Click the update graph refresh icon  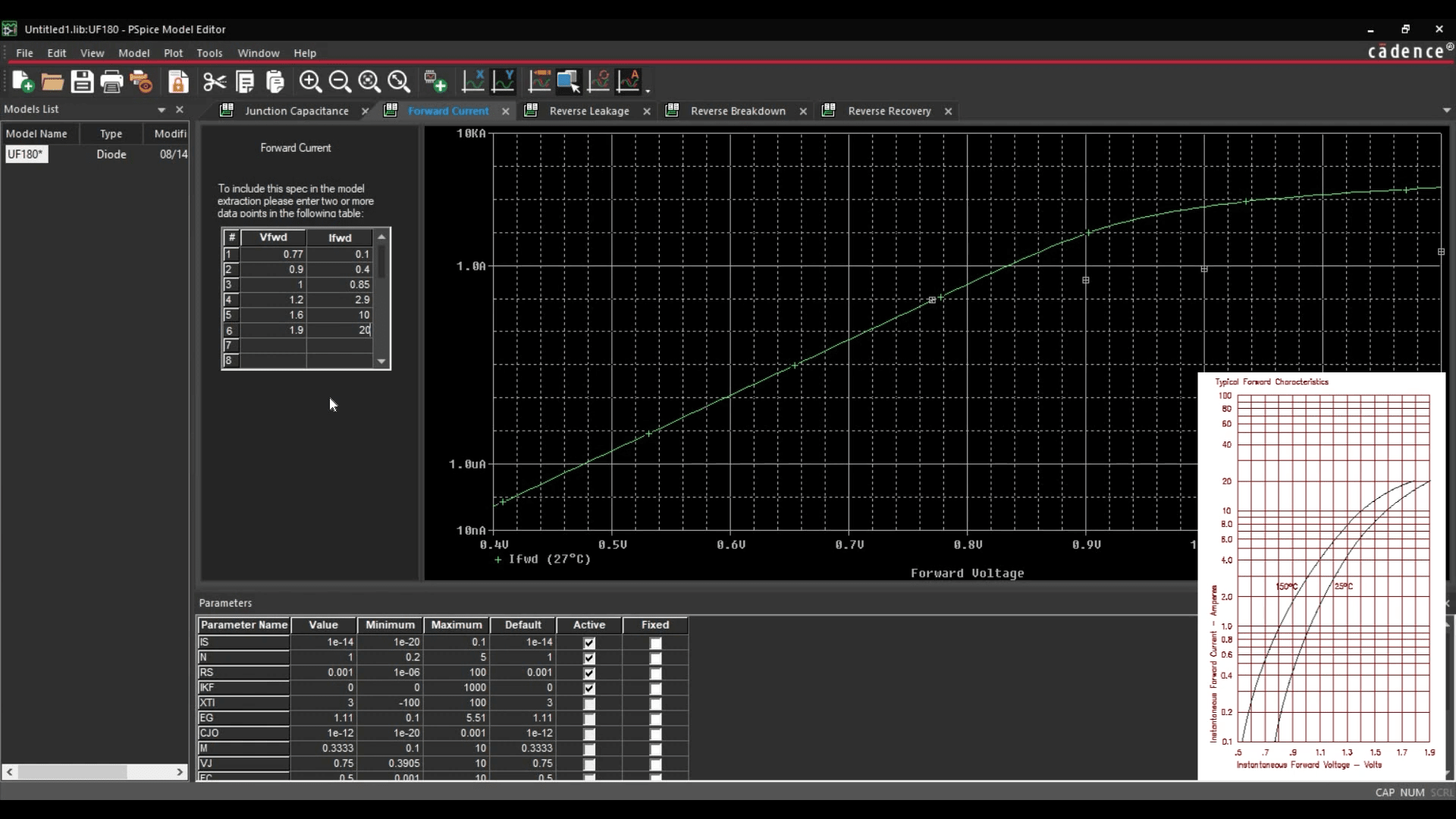[598, 81]
